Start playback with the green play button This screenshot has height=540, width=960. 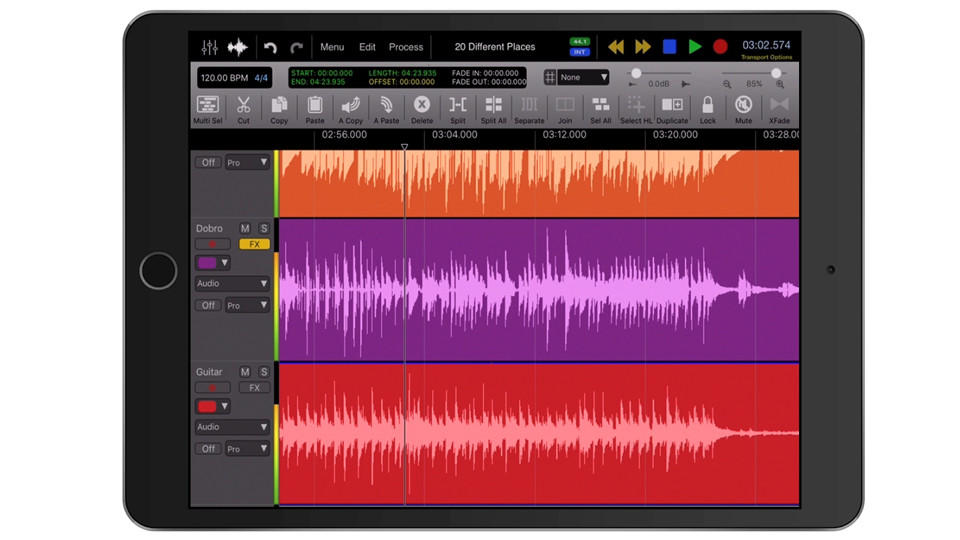pyautogui.click(x=695, y=47)
